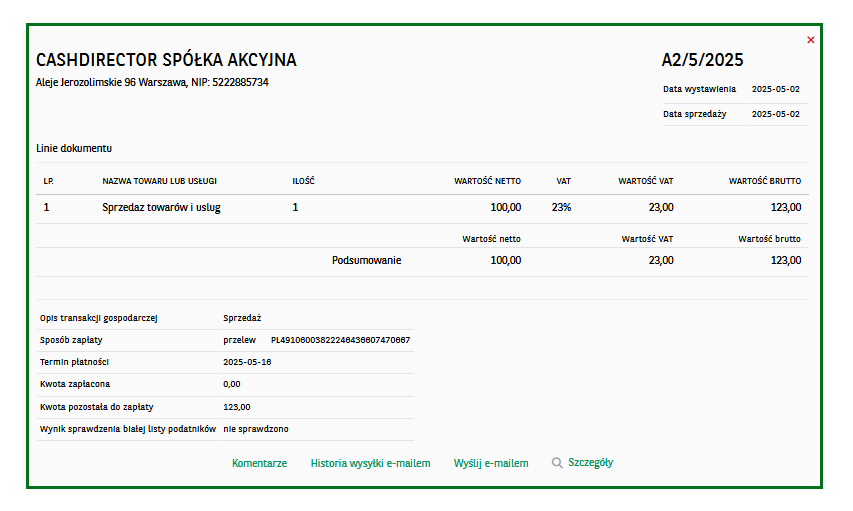853x511 pixels.
Task: Click column header VAT
Action: tap(564, 181)
